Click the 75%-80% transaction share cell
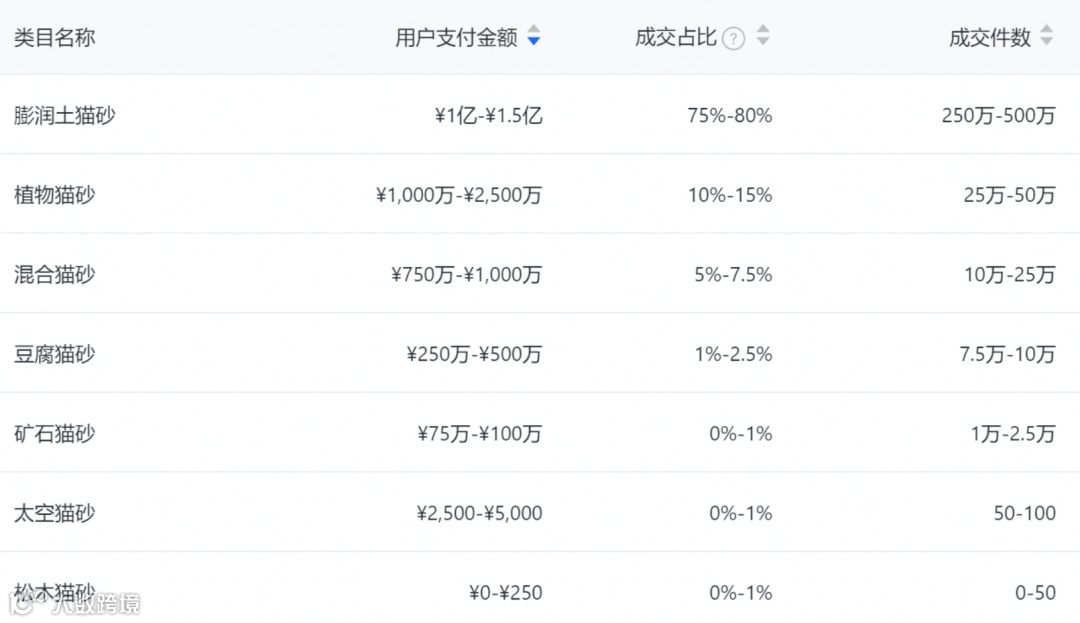This screenshot has width=1080, height=623. [x=730, y=115]
